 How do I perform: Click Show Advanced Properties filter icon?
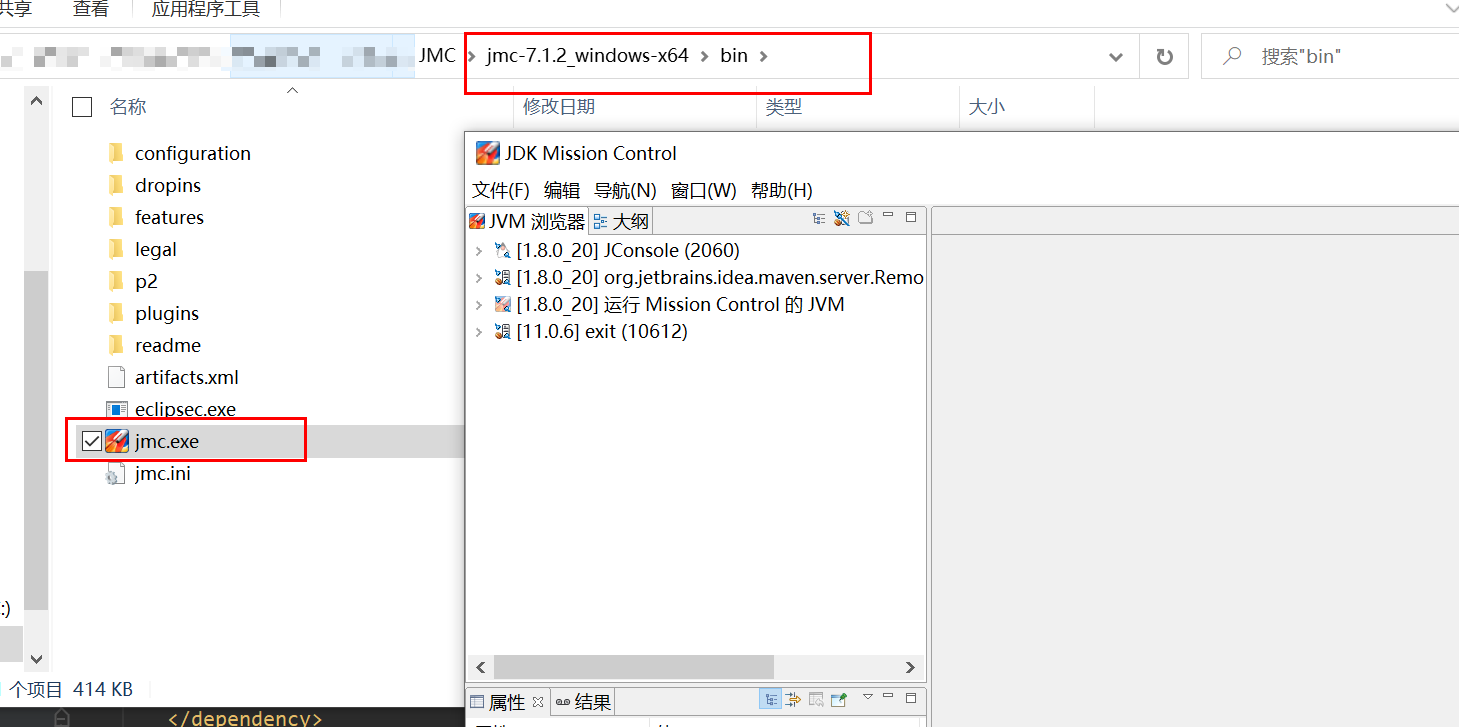[x=793, y=699]
